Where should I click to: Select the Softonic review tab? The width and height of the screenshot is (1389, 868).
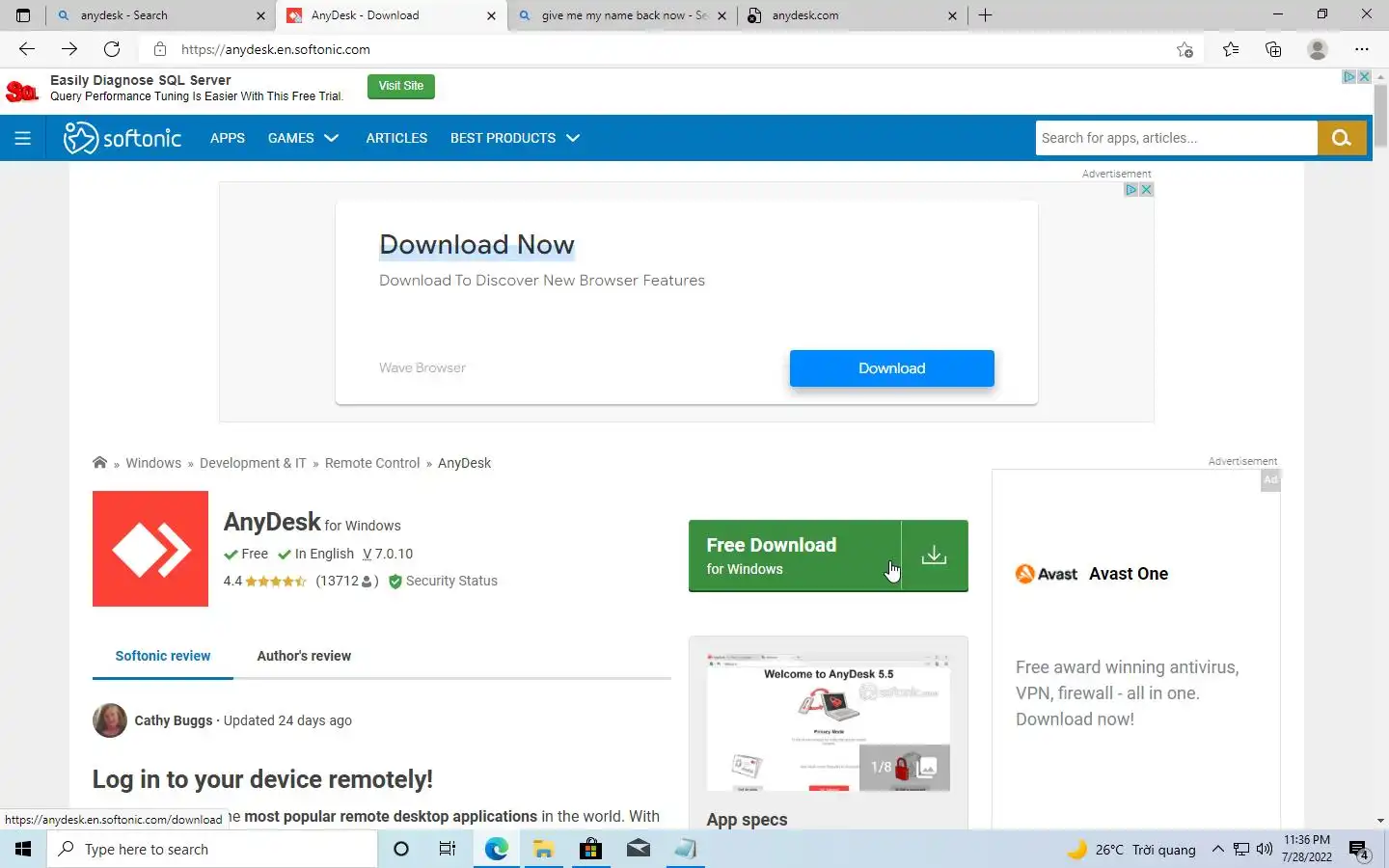pyautogui.click(x=163, y=656)
